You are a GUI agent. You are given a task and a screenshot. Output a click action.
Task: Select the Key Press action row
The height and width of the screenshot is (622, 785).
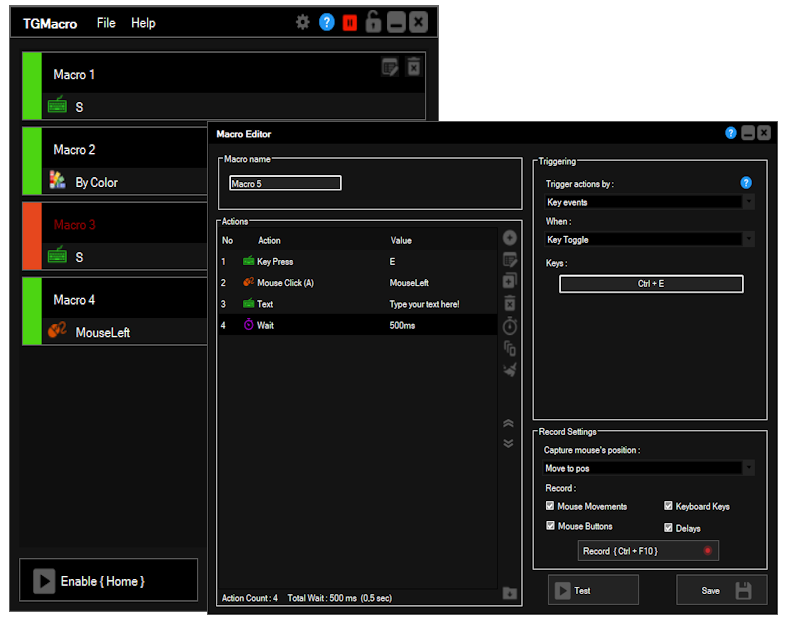[x=358, y=261]
